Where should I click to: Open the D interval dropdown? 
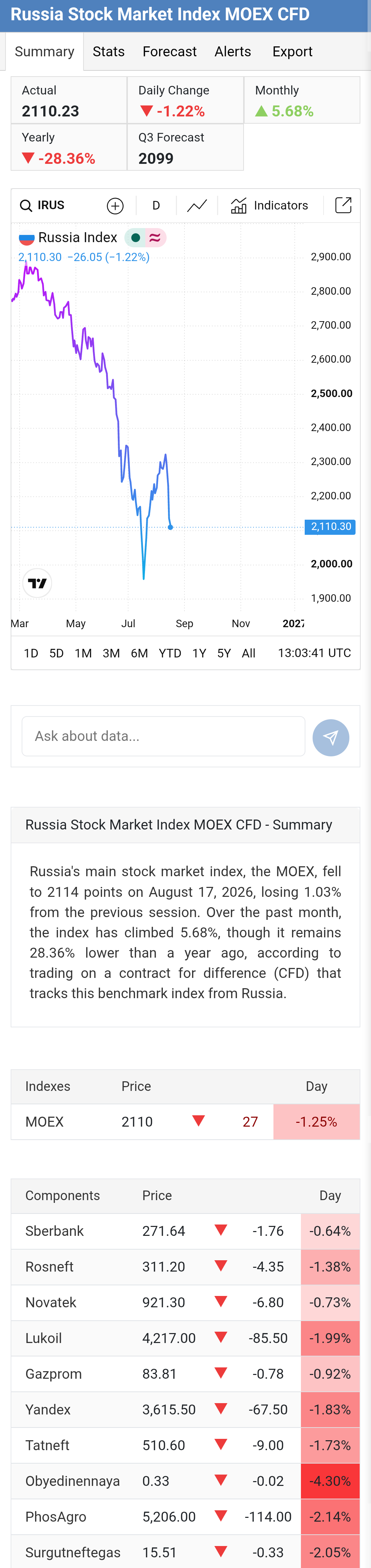(156, 206)
